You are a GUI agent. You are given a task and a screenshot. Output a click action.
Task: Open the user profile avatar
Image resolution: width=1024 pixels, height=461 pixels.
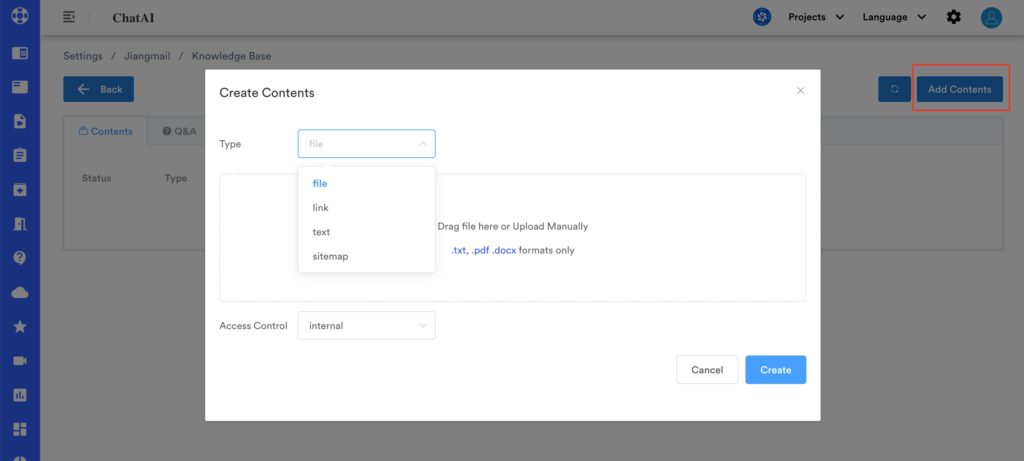(991, 17)
